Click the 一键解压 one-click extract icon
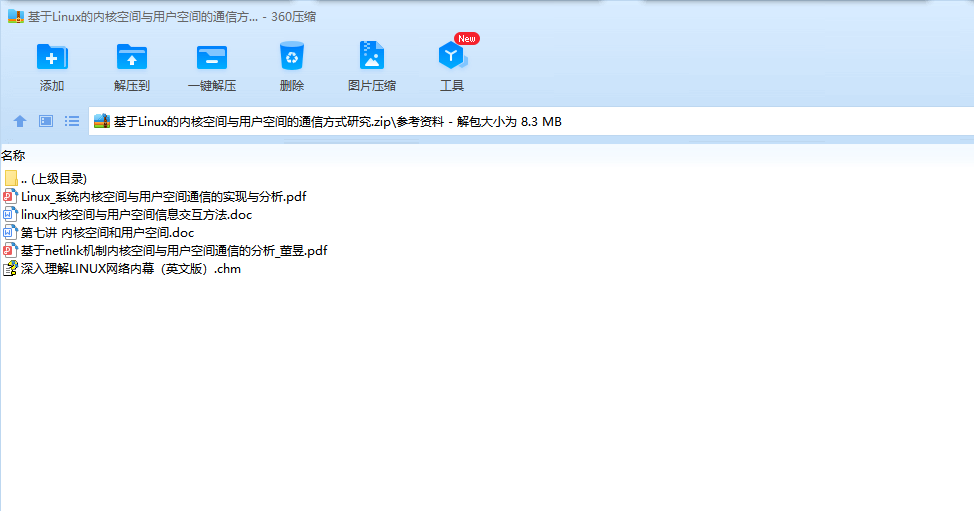Image resolution: width=974 pixels, height=511 pixels. (212, 57)
